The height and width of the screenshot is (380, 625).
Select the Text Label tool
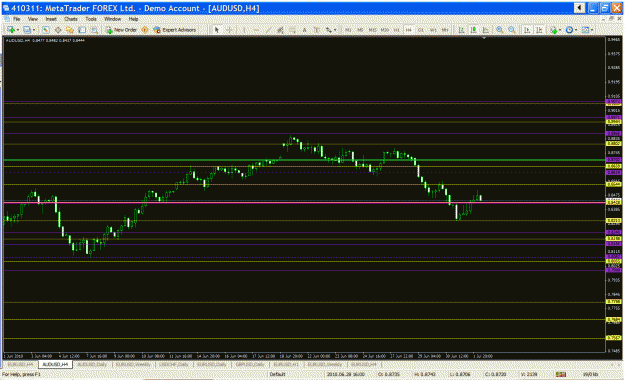(316, 30)
